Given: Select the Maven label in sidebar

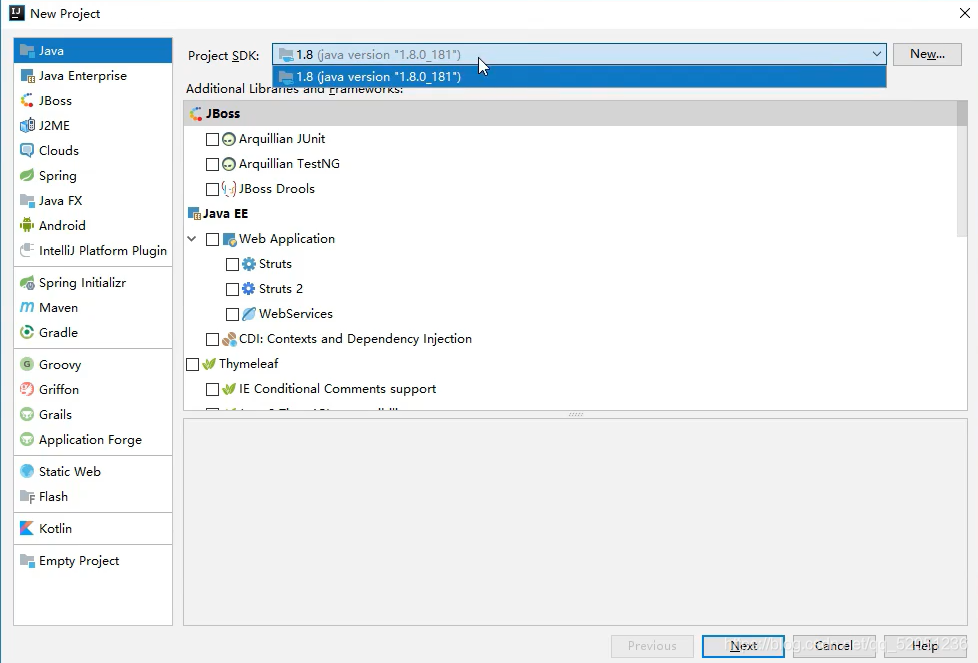Looking at the screenshot, I should pos(59,307).
